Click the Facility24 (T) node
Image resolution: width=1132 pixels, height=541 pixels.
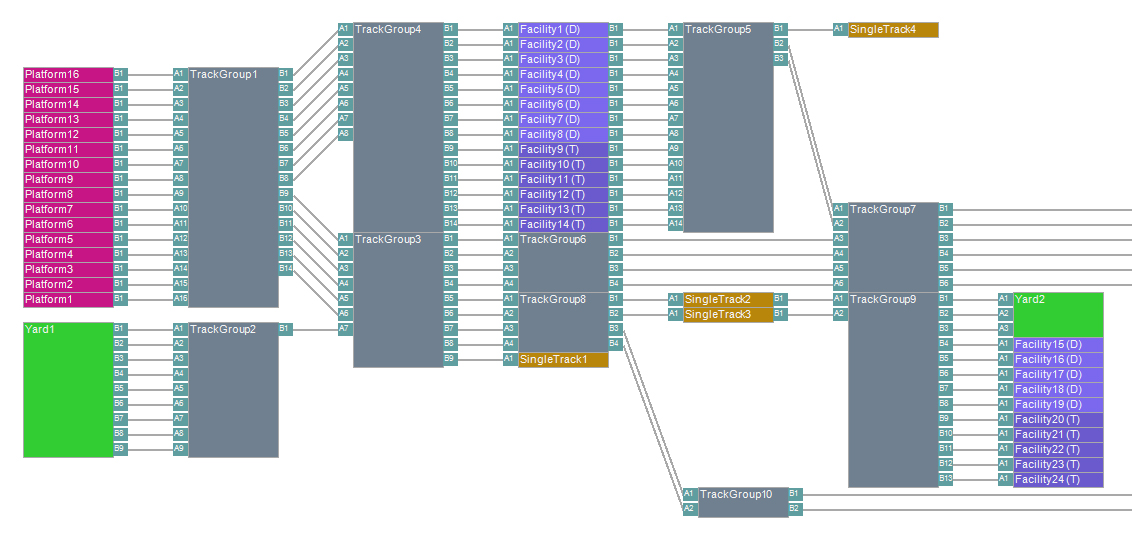point(1058,480)
